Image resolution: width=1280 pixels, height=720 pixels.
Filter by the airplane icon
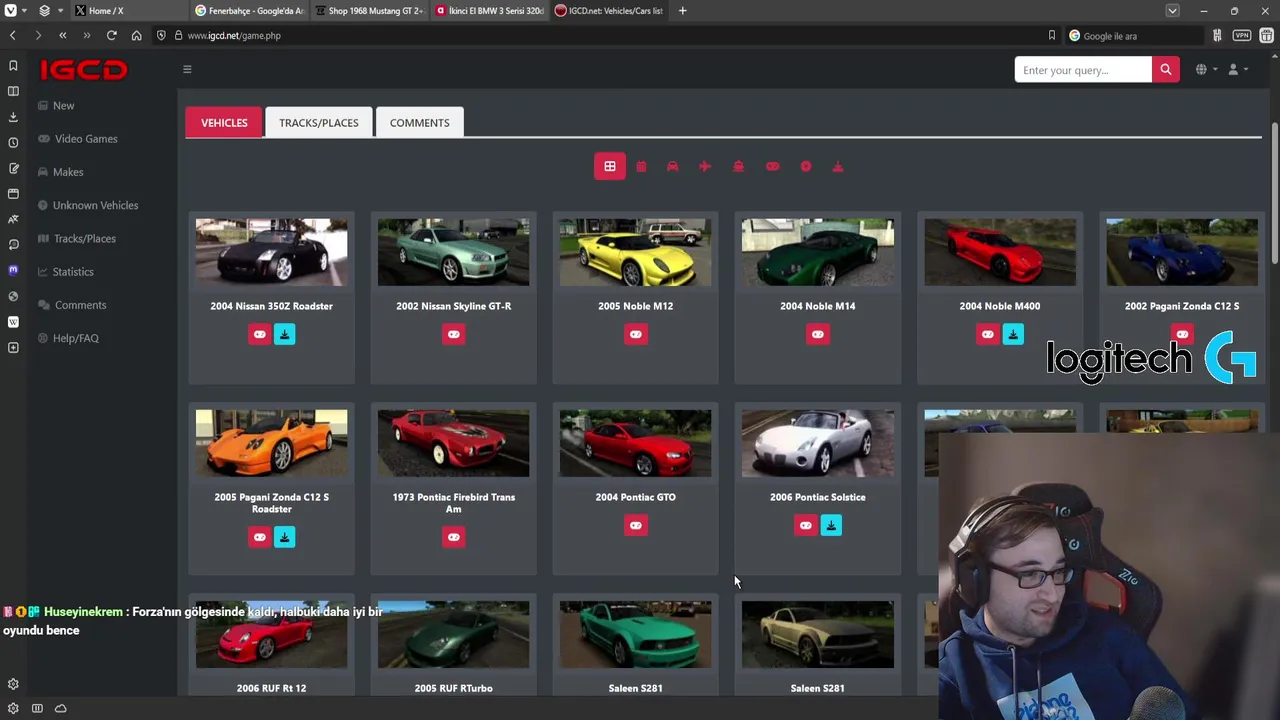(705, 166)
